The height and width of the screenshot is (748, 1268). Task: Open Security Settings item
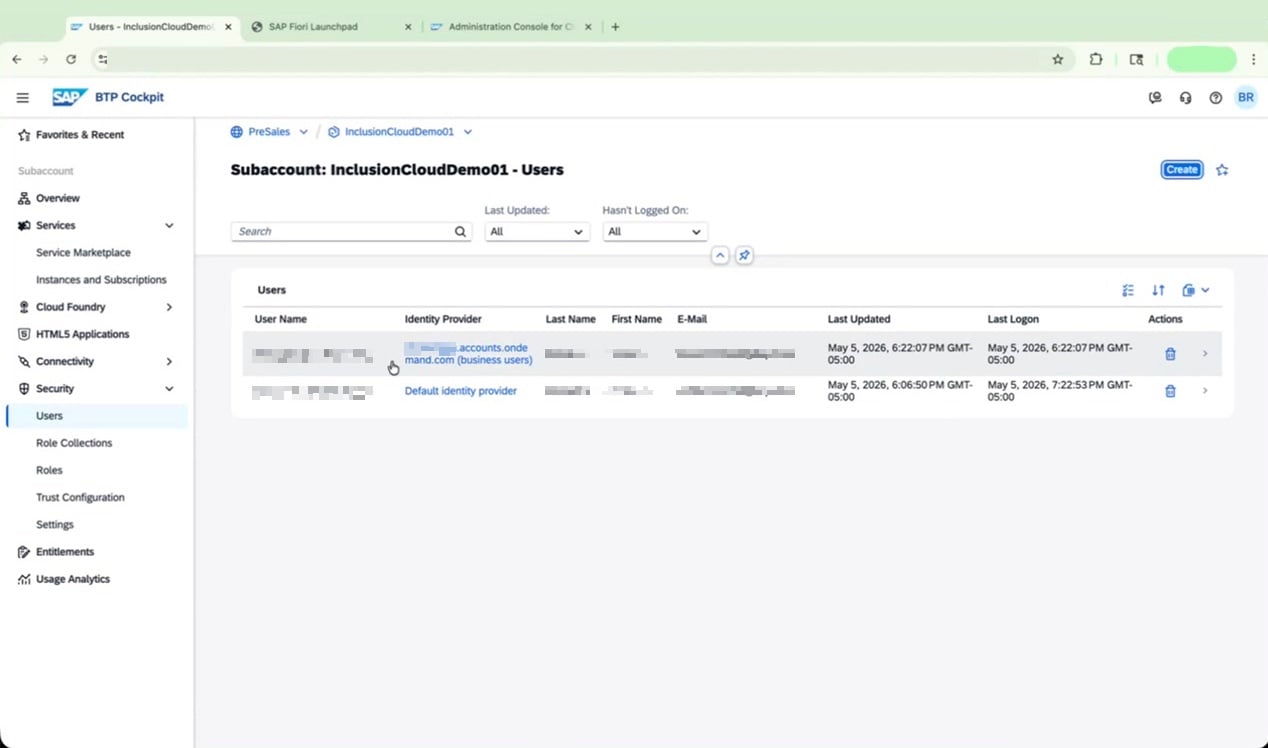tap(55, 524)
